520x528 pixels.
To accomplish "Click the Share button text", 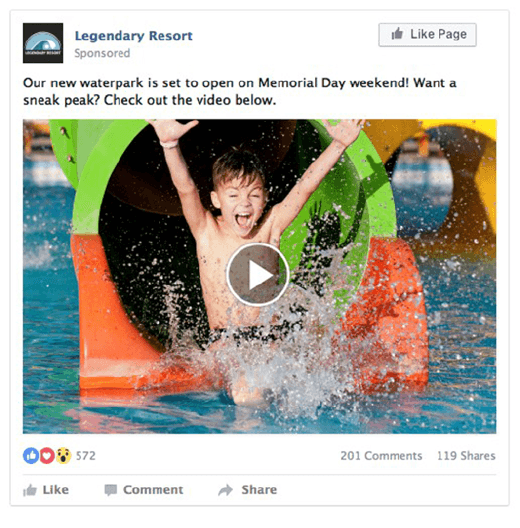I will [259, 489].
